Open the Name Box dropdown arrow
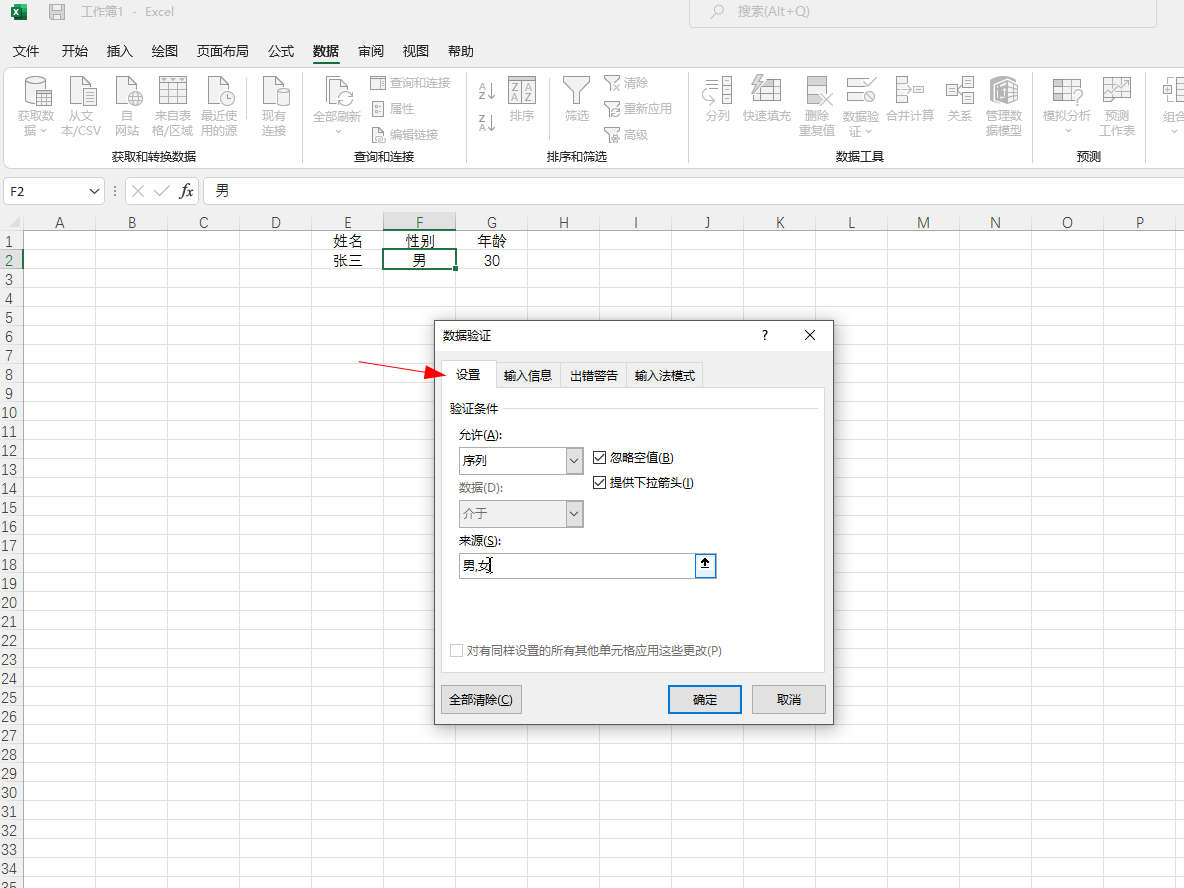 (94, 191)
